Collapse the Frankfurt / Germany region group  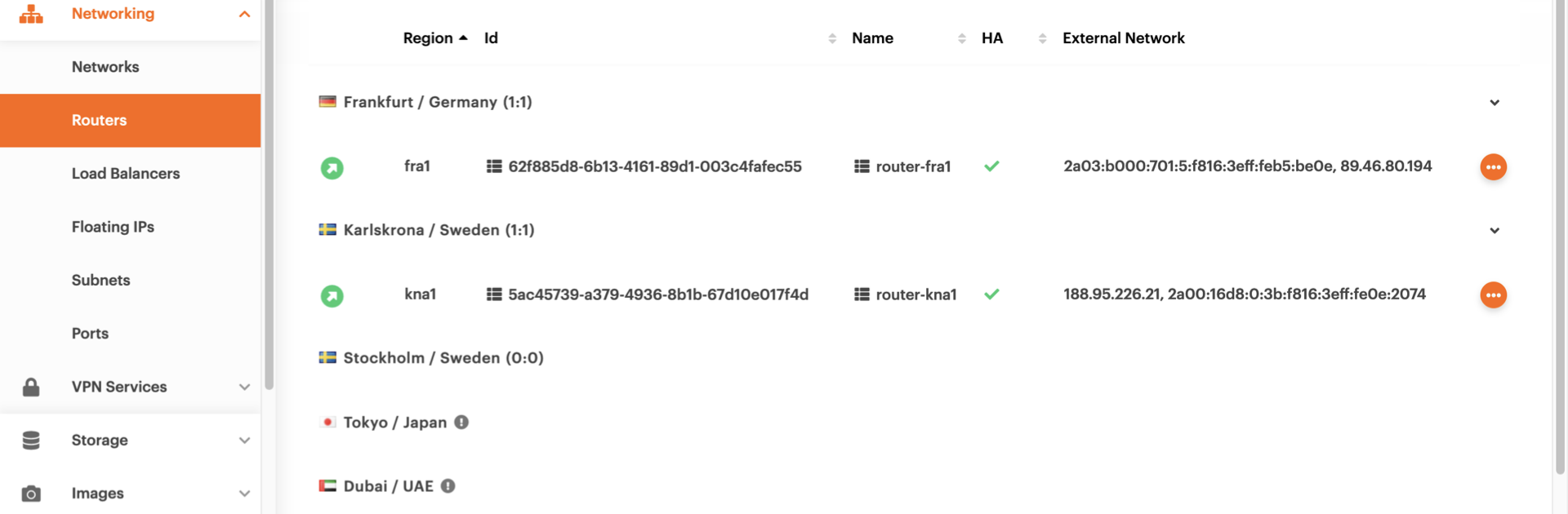tap(1494, 103)
